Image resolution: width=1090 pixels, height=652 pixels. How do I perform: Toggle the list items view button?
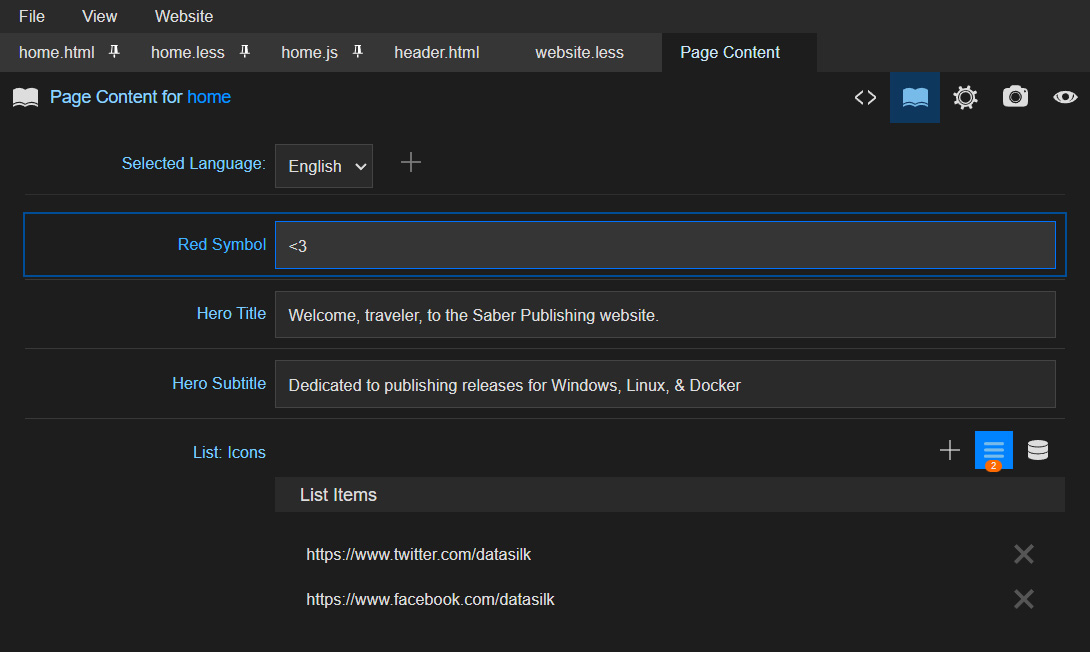coord(993,450)
